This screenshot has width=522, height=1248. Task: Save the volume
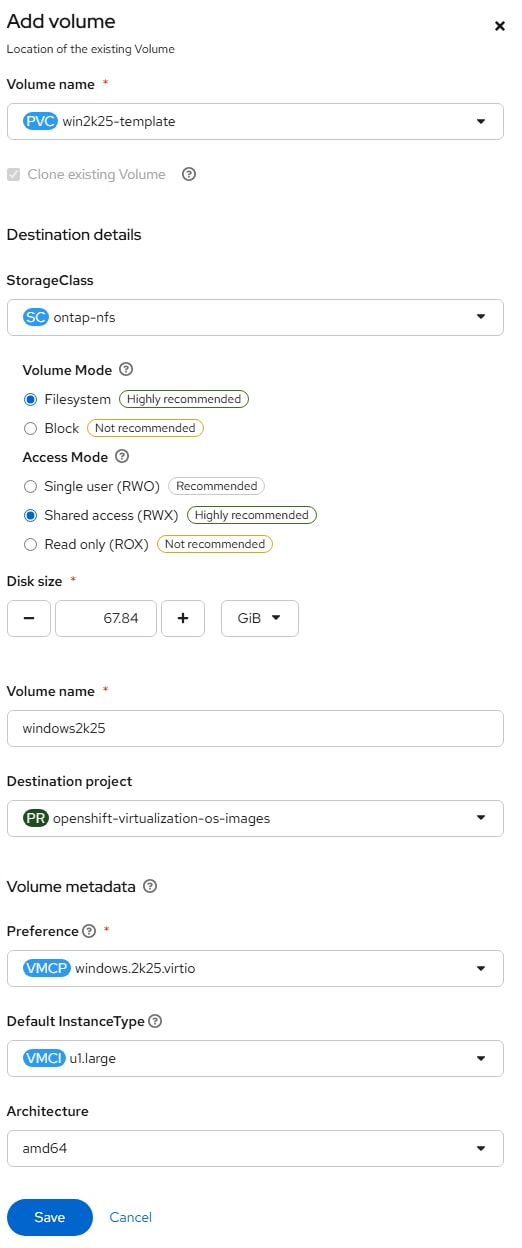pyautogui.click(x=50, y=1217)
